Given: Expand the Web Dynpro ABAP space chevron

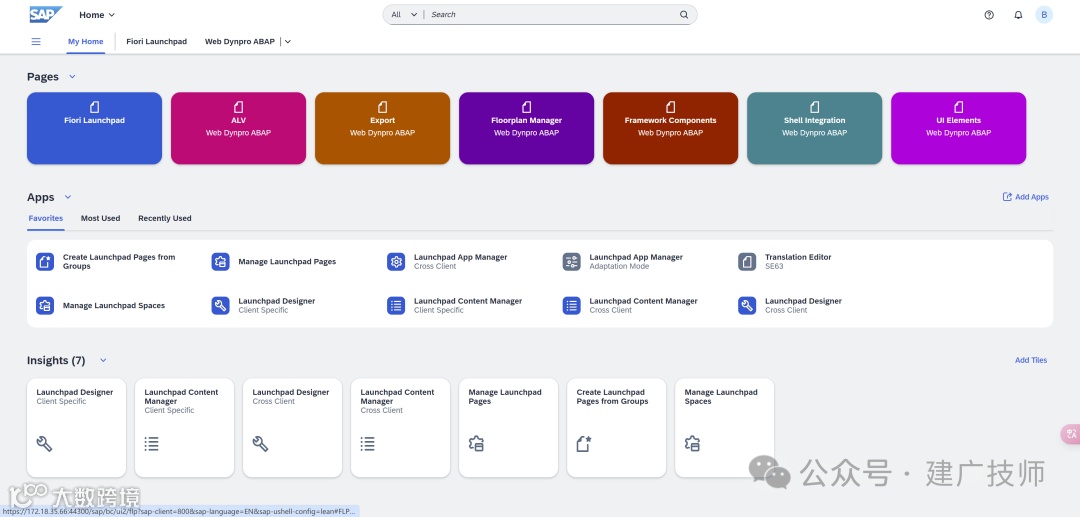Looking at the screenshot, I should (x=288, y=41).
